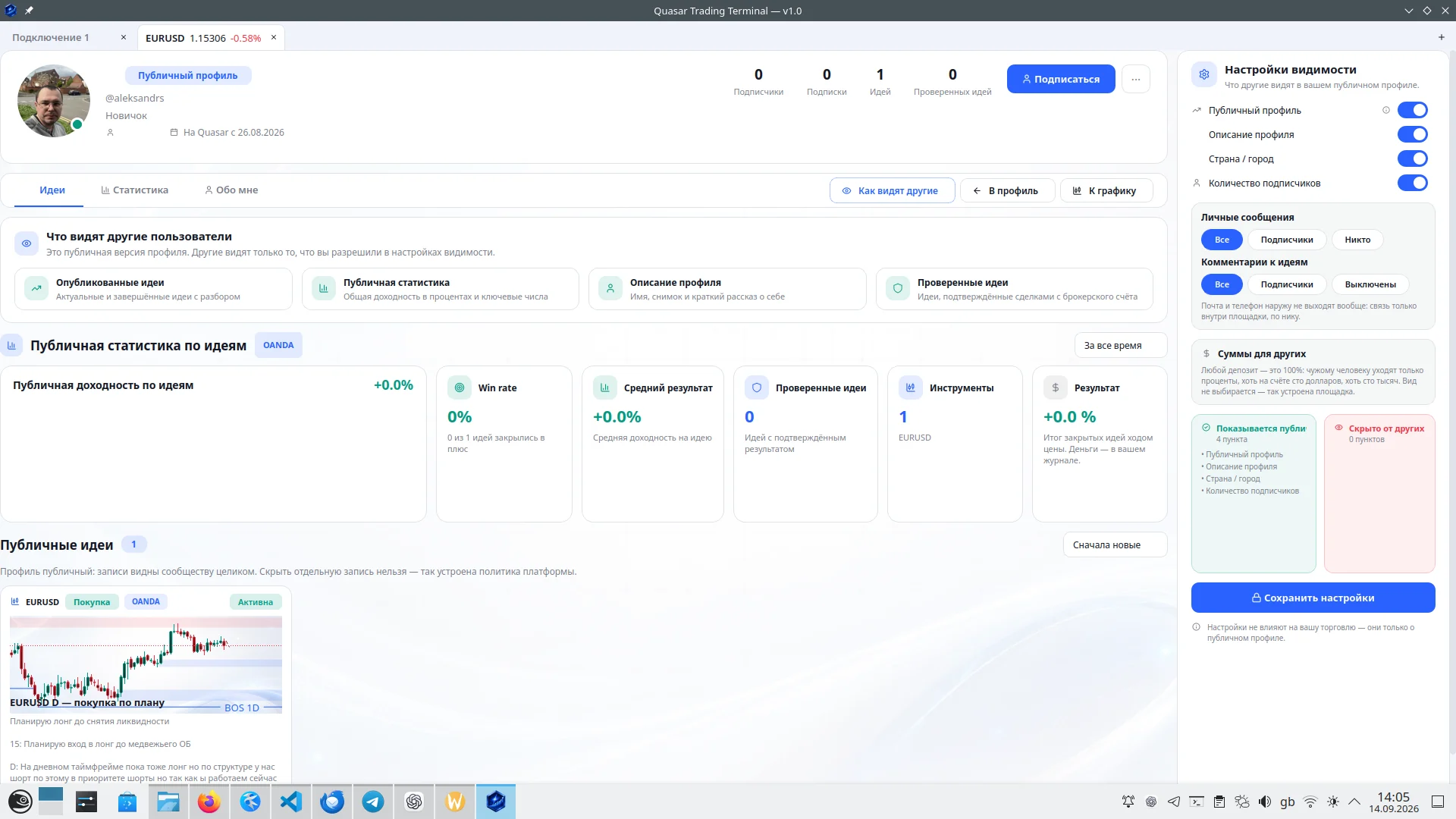Open the EURUSD idea chart thumbnail
The height and width of the screenshot is (819, 1456).
[146, 664]
